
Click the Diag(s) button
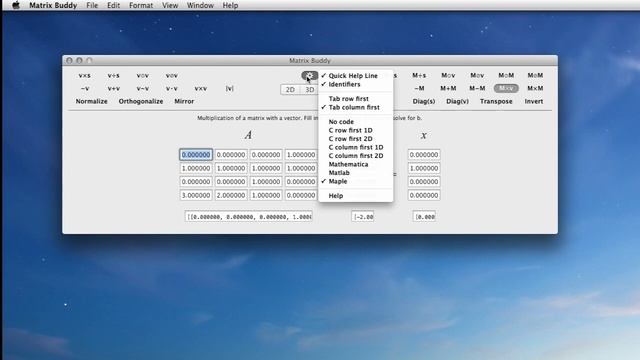click(424, 101)
